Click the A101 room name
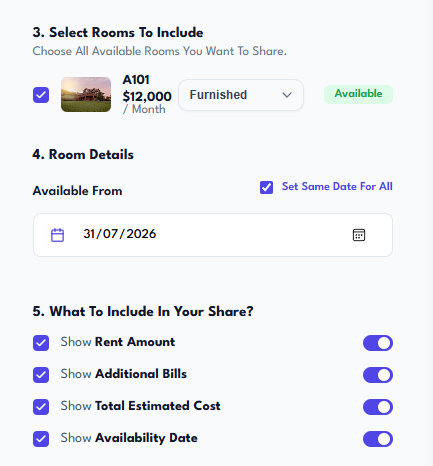Screen dimensions: 433x466 [x=136, y=80]
